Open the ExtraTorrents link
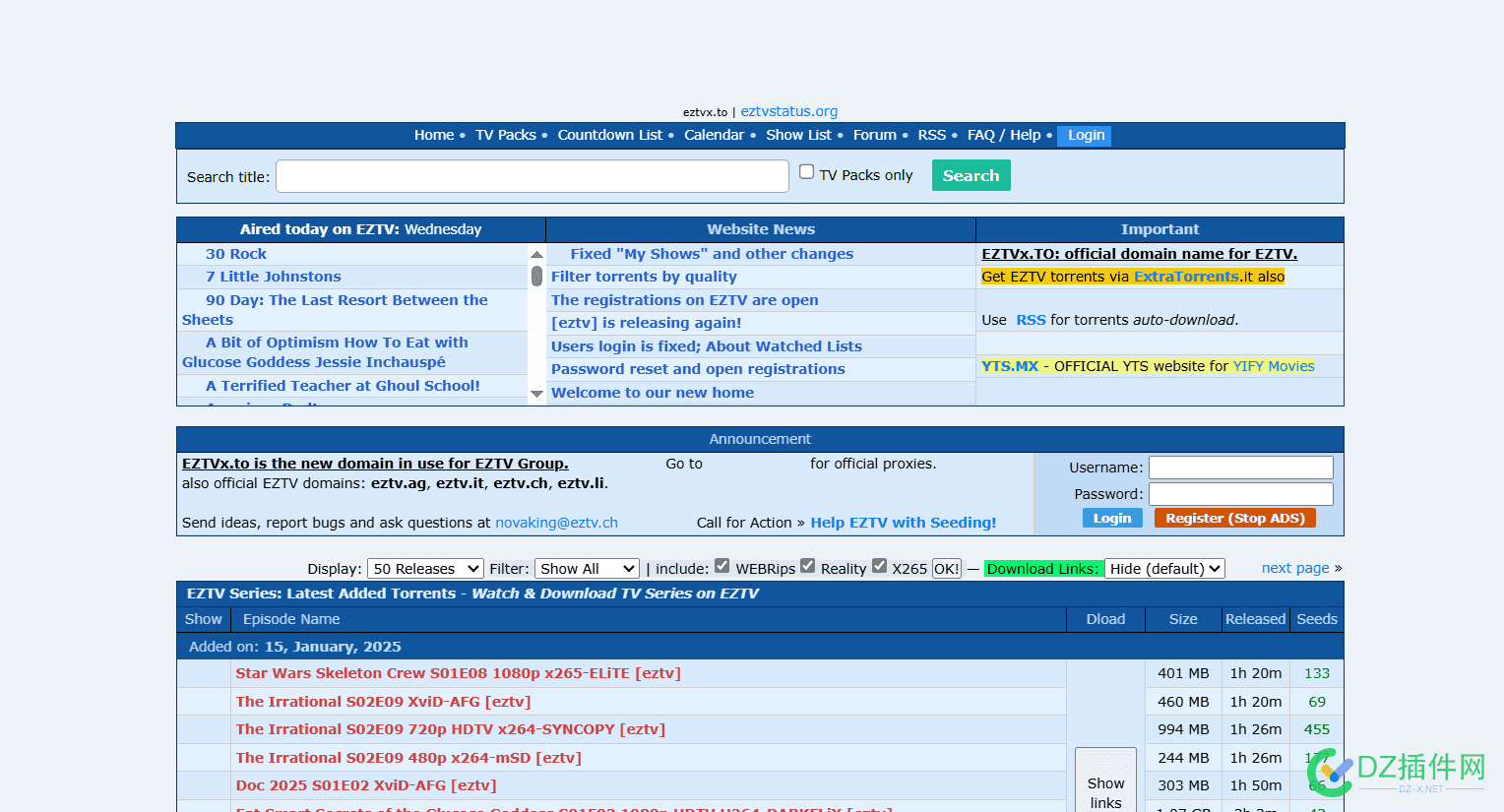 1186,277
